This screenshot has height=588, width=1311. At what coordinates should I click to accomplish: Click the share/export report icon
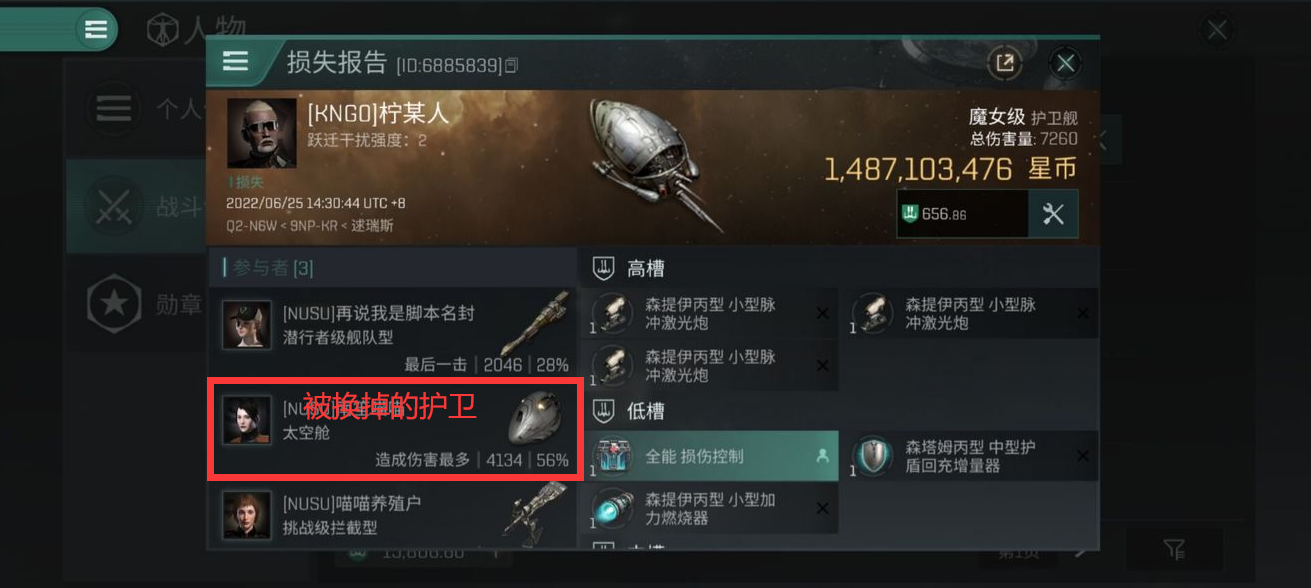tap(1004, 63)
